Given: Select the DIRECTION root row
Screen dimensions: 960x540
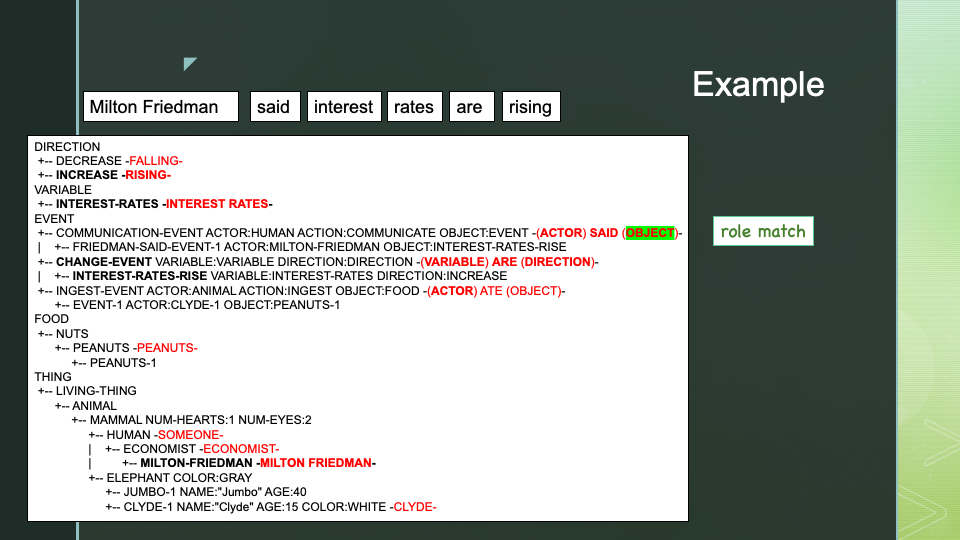Looking at the screenshot, I should [x=67, y=147].
